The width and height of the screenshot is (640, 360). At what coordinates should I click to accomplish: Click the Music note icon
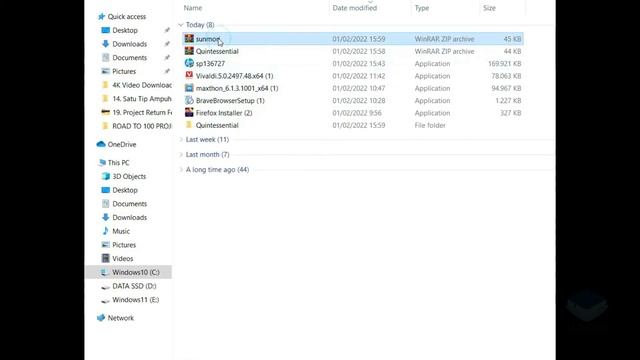coord(105,231)
